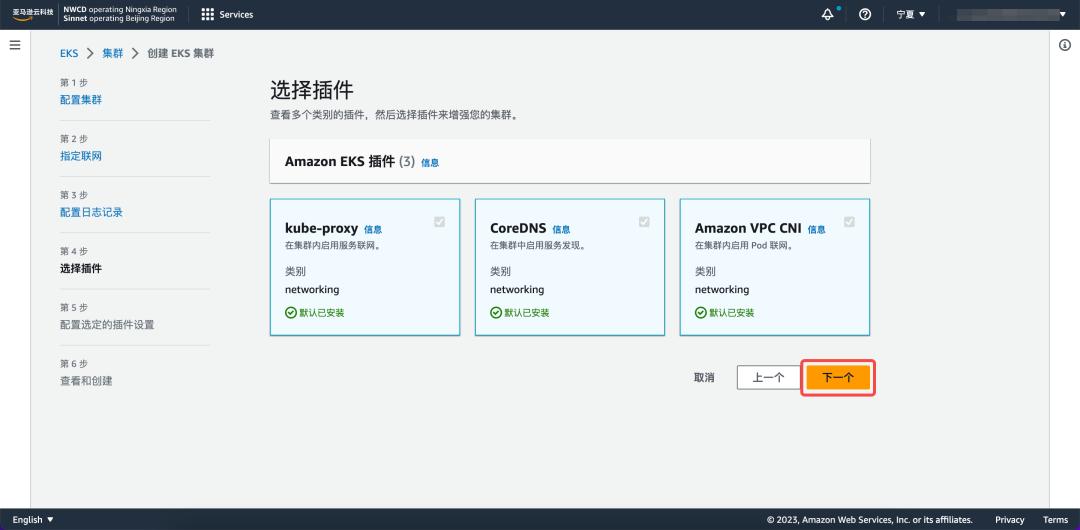1080x530 pixels.
Task: Open the notifications bell
Action: coord(828,14)
